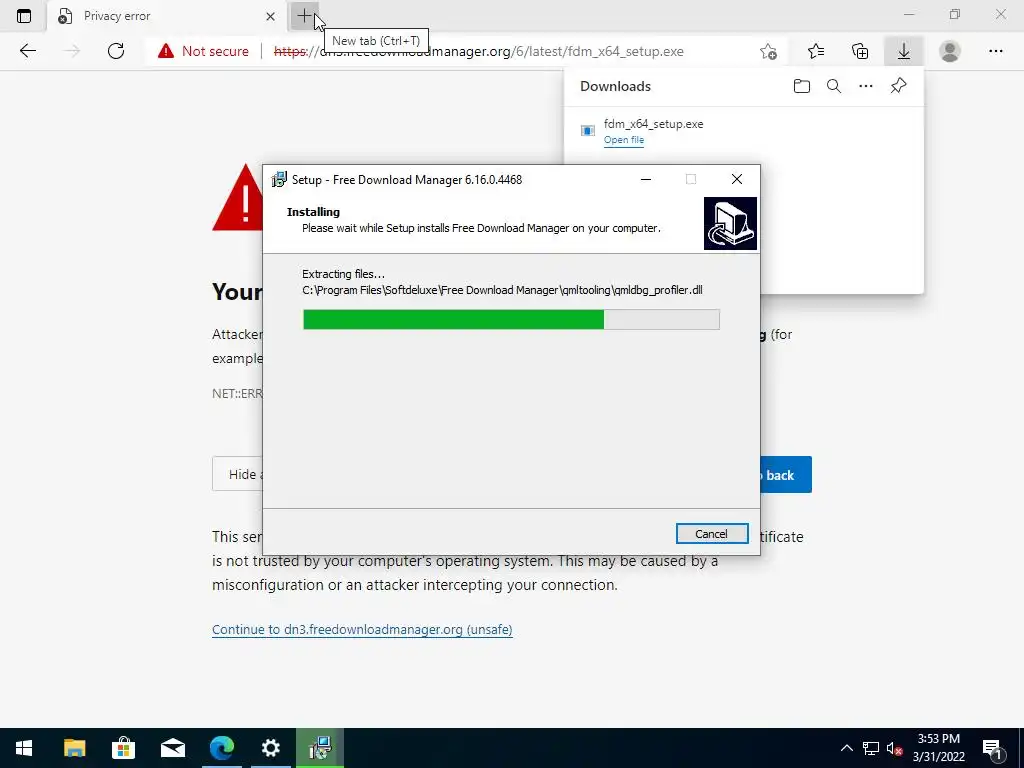Go back using the browser back arrow

coord(27,51)
